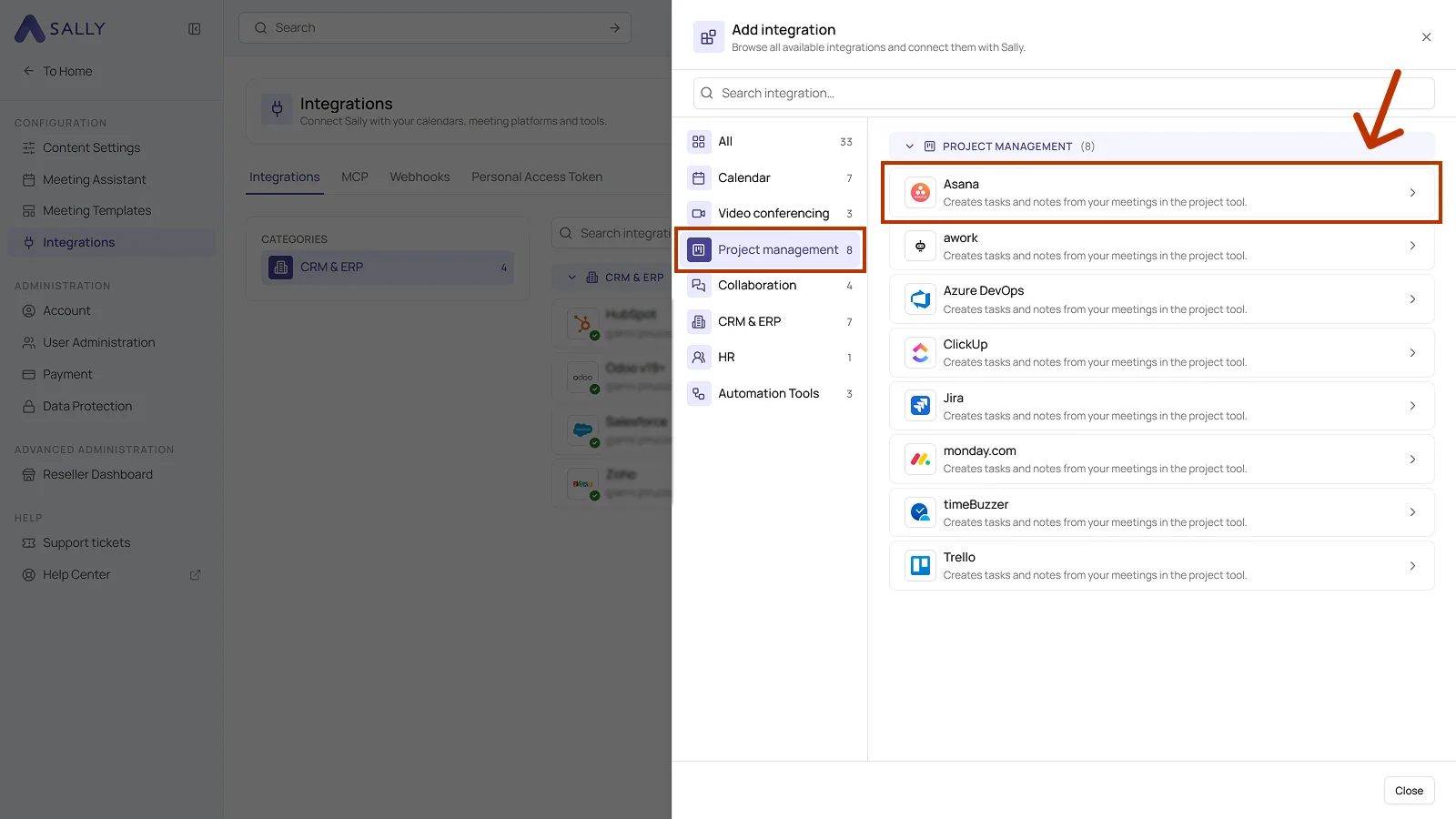Click the magnifier icon in Search integration field

click(x=707, y=93)
